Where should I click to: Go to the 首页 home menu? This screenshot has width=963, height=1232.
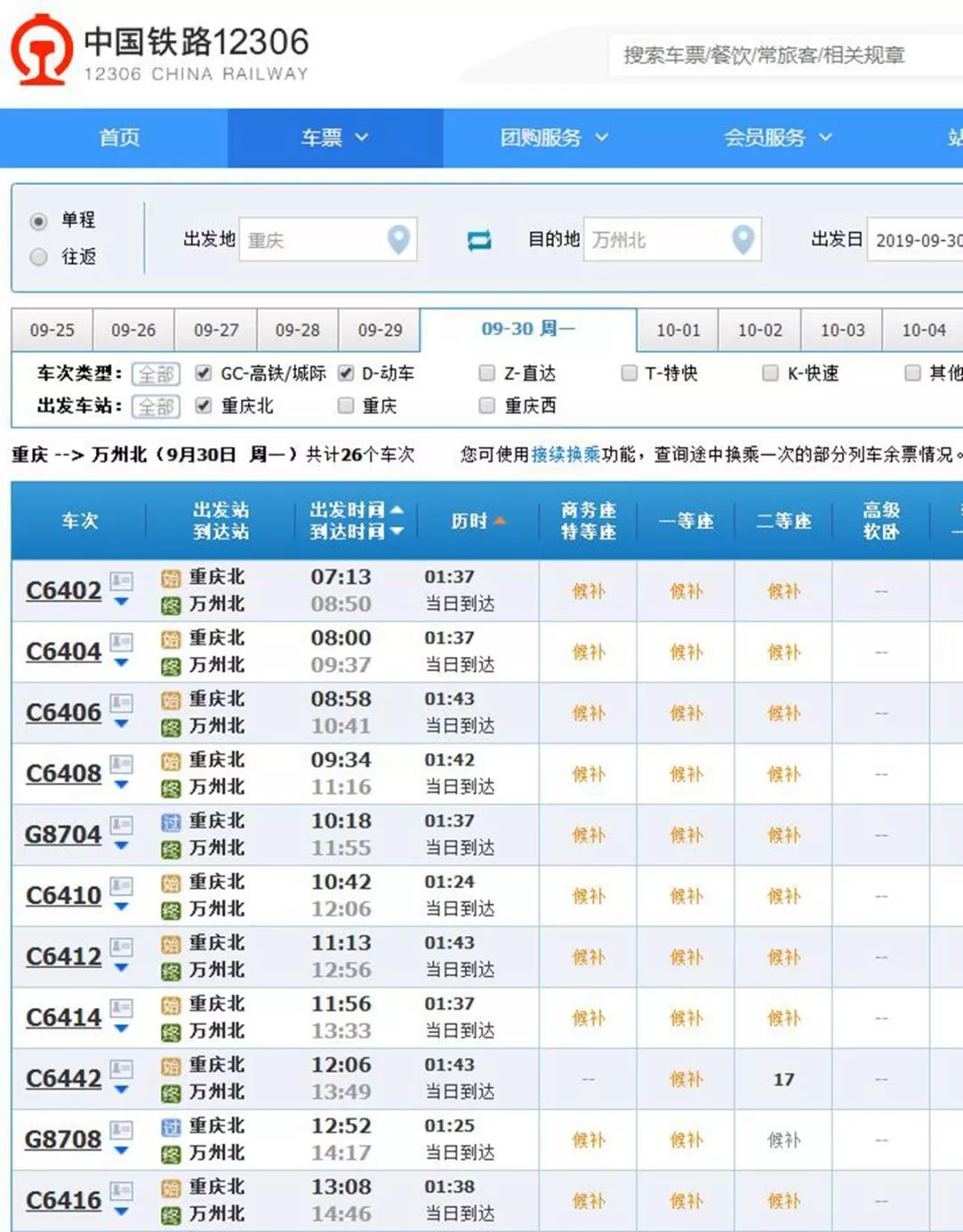pos(119,137)
